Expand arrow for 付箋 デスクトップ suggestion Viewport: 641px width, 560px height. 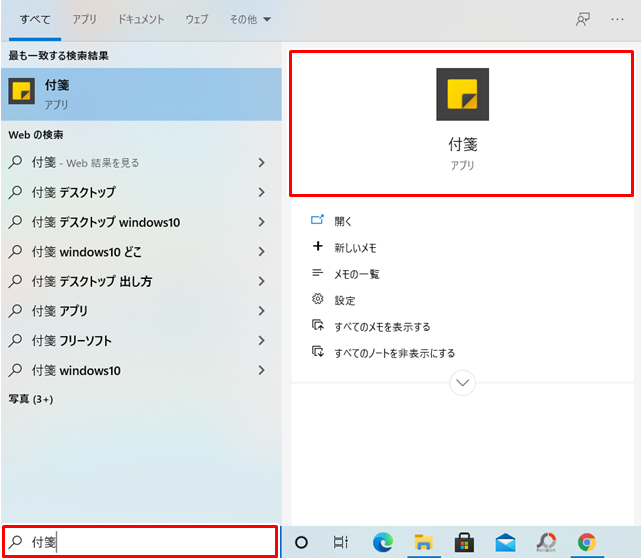[x=262, y=192]
